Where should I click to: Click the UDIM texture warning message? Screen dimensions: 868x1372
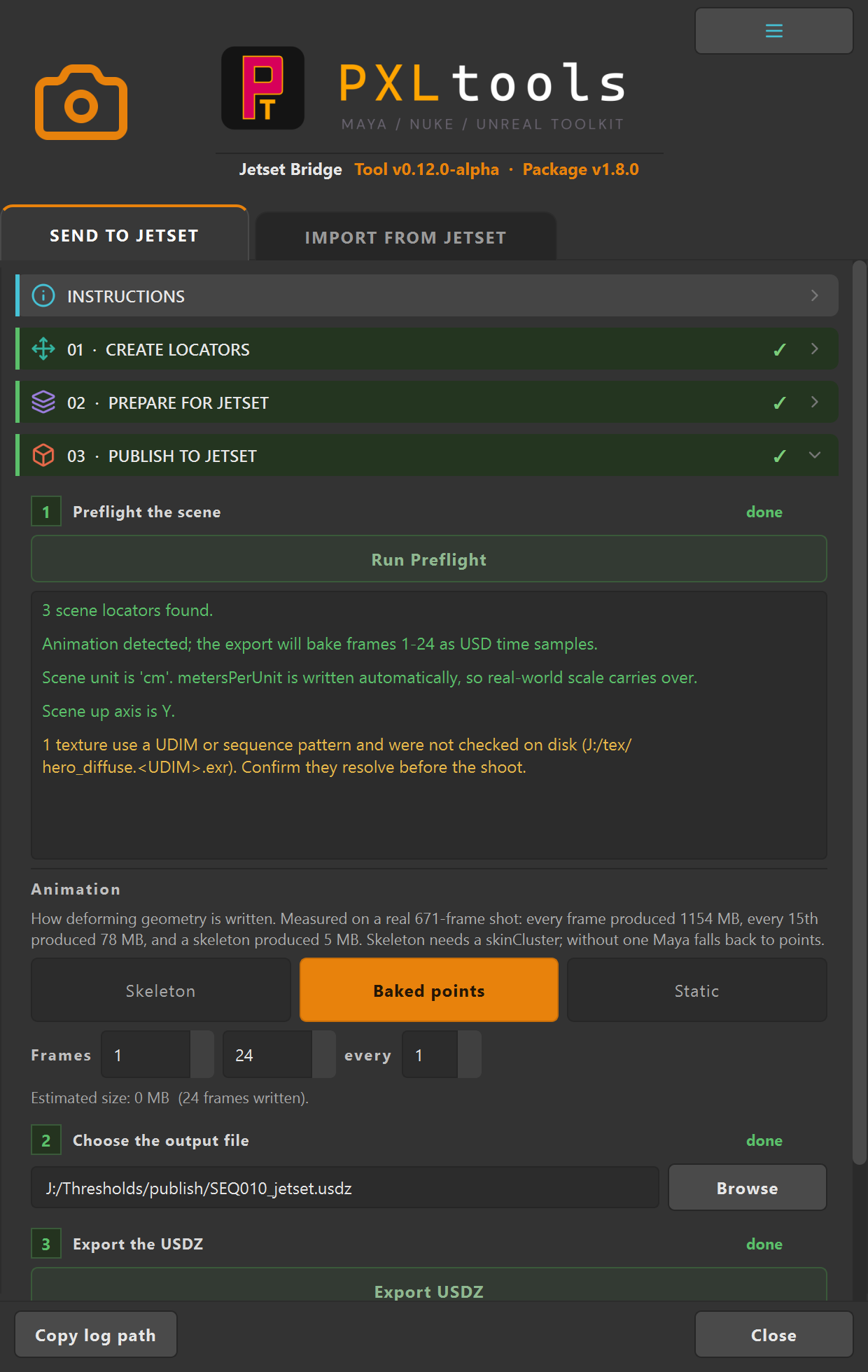click(337, 755)
